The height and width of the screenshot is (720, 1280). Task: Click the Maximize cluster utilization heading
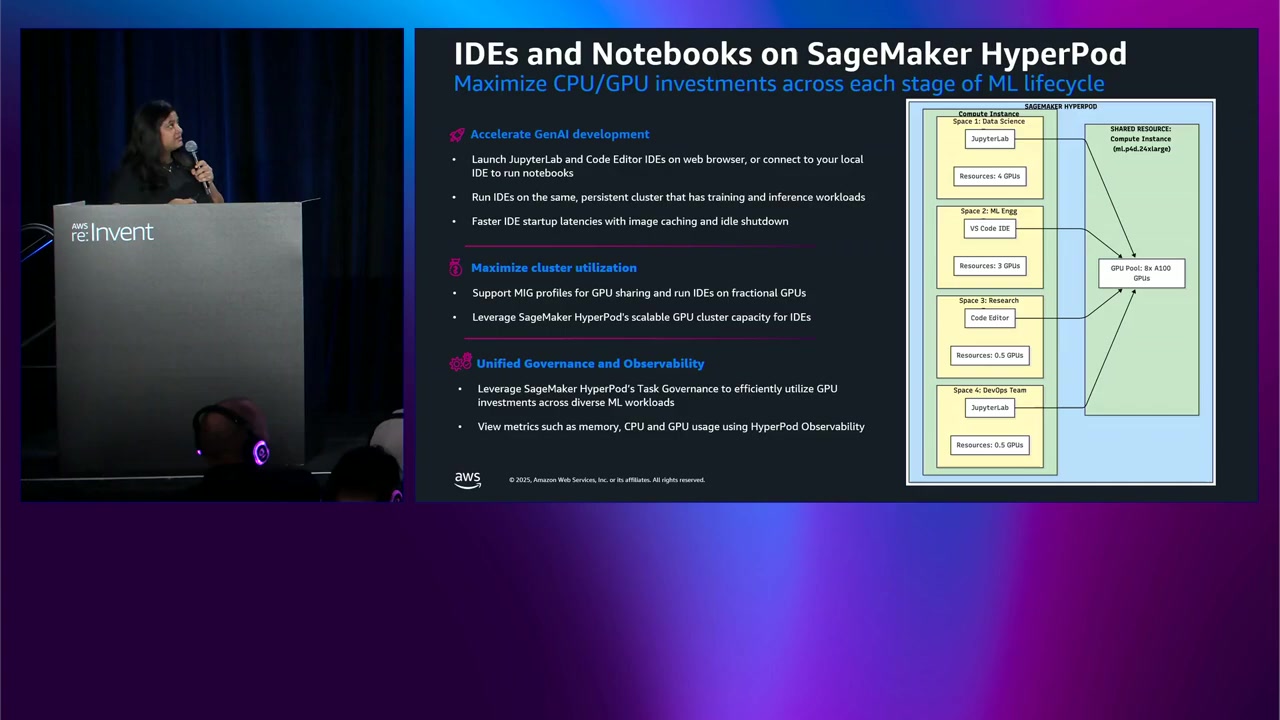[553, 267]
